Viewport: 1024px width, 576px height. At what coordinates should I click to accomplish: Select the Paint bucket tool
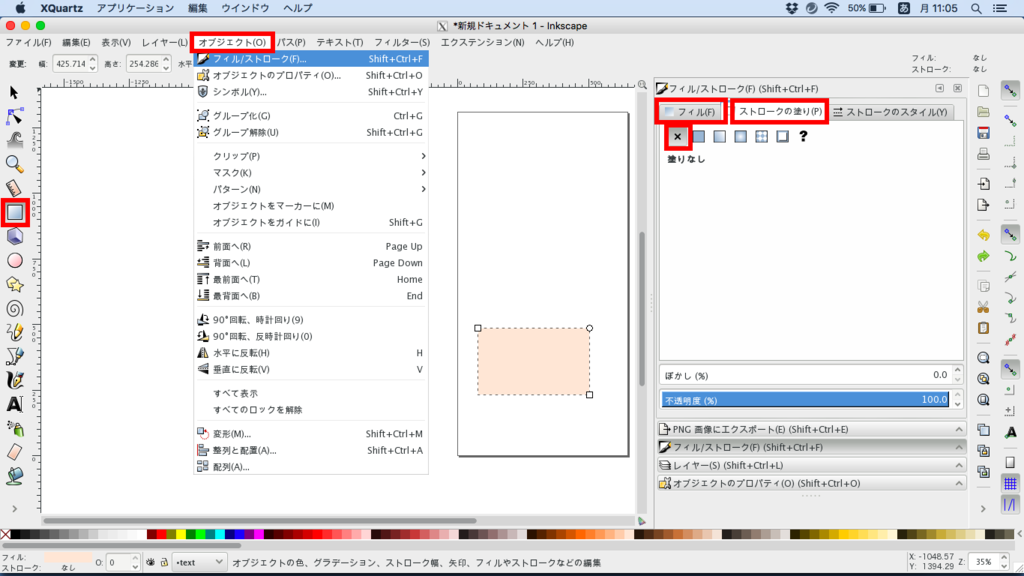[x=14, y=476]
